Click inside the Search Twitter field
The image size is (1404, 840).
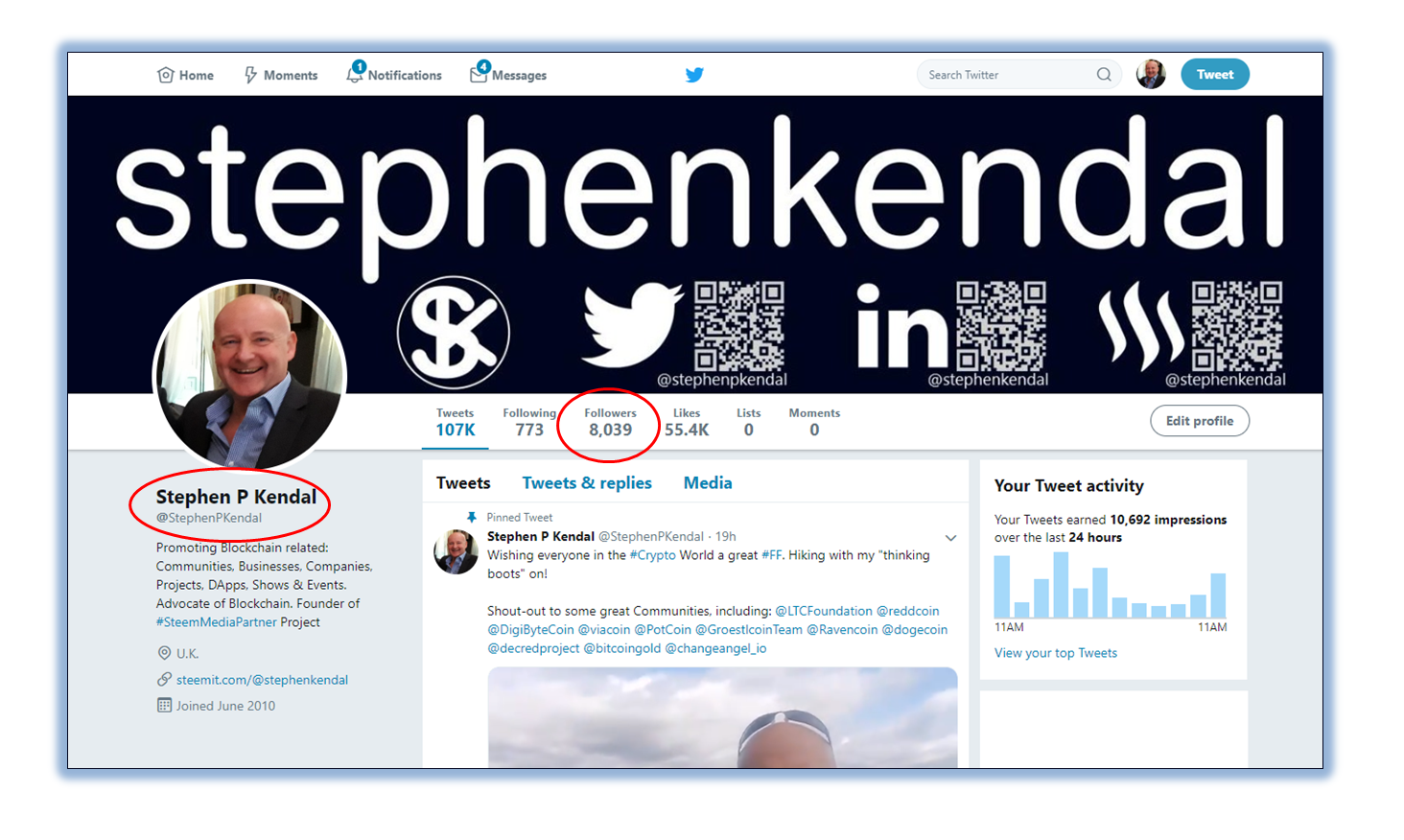1007,75
